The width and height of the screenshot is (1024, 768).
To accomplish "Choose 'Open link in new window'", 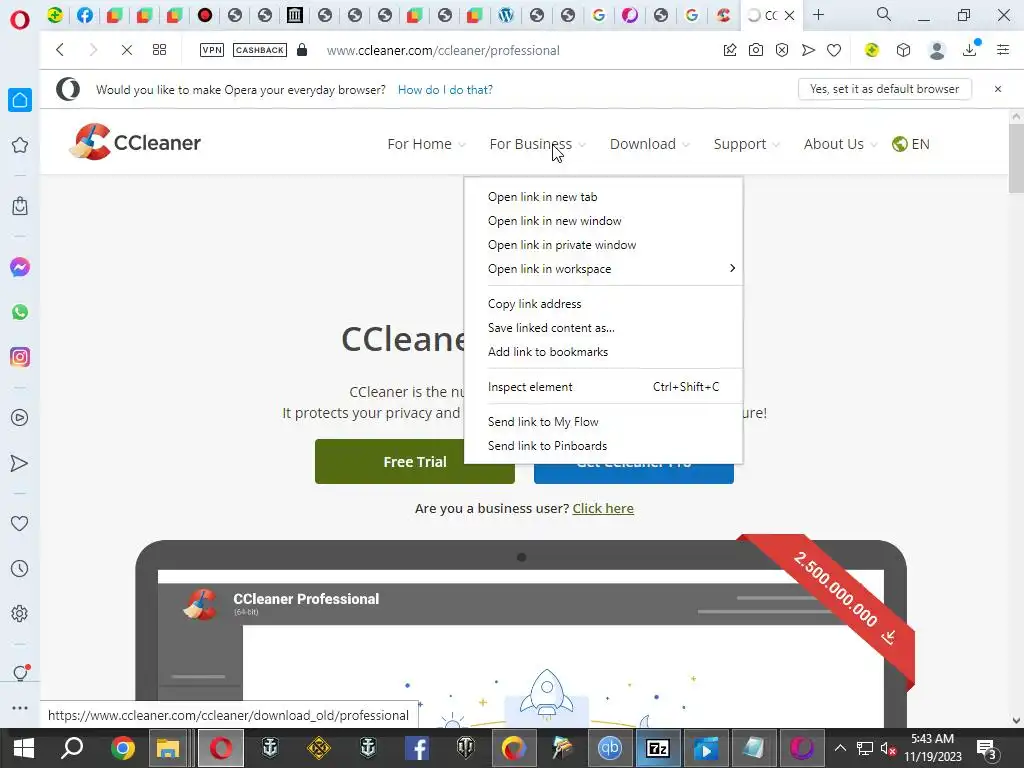I will click(x=603, y=221).
